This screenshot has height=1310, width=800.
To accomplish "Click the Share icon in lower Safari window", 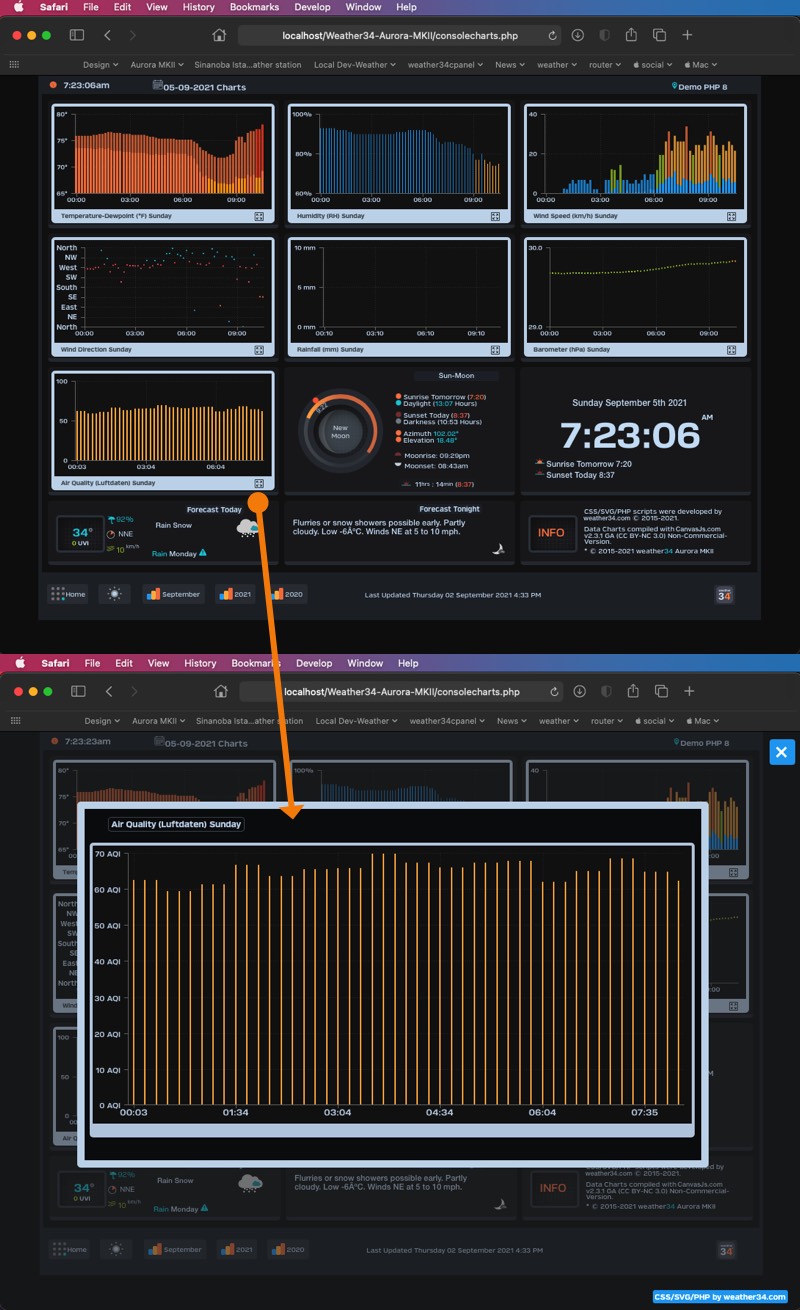I will point(634,690).
